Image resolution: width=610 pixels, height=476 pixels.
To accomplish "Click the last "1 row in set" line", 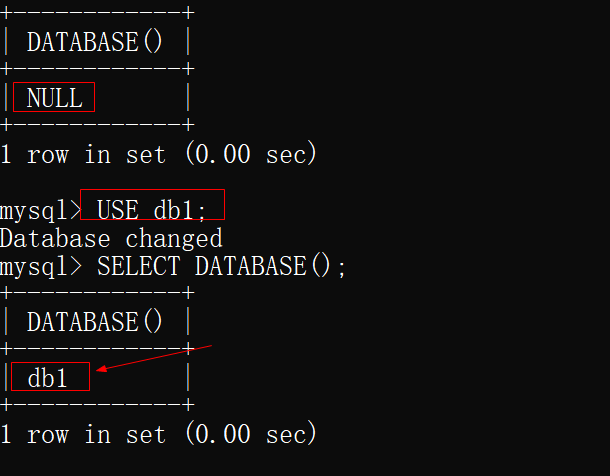I will pos(158,434).
